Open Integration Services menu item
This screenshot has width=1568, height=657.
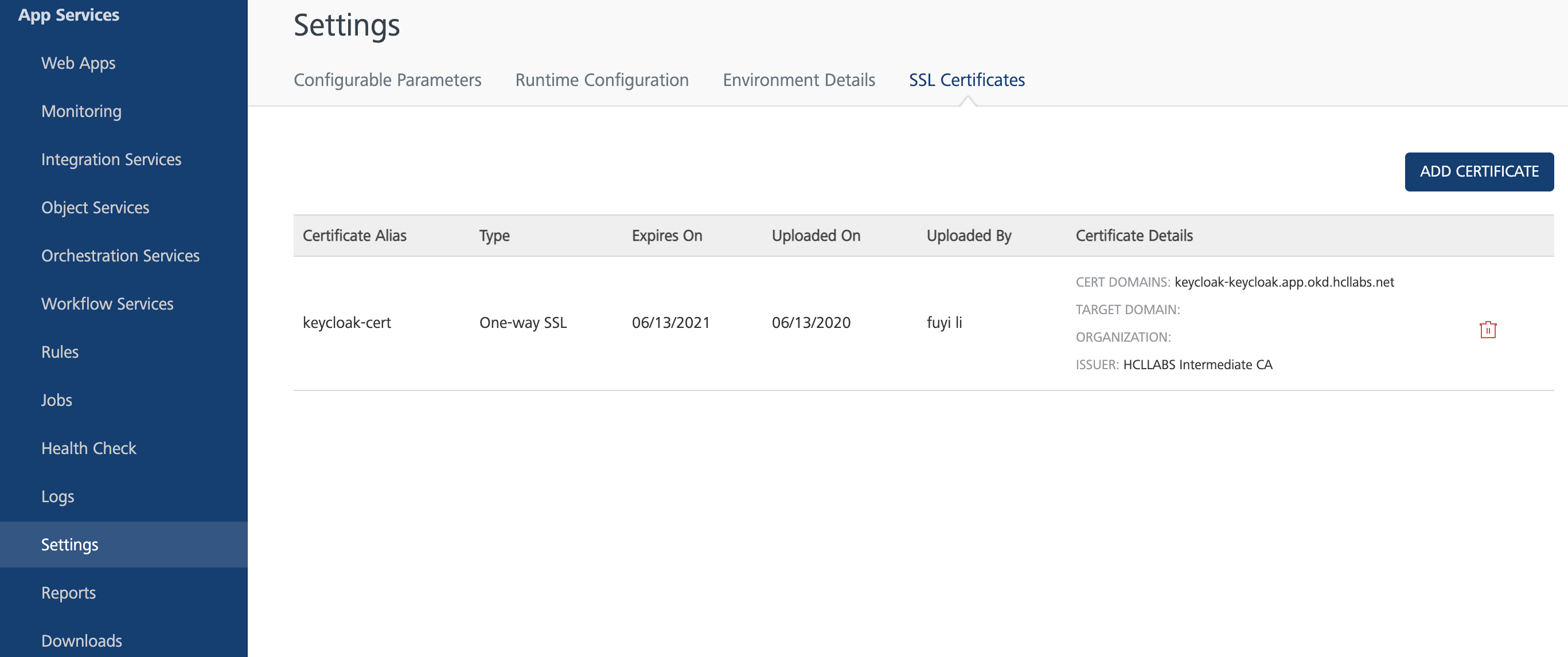tap(111, 159)
